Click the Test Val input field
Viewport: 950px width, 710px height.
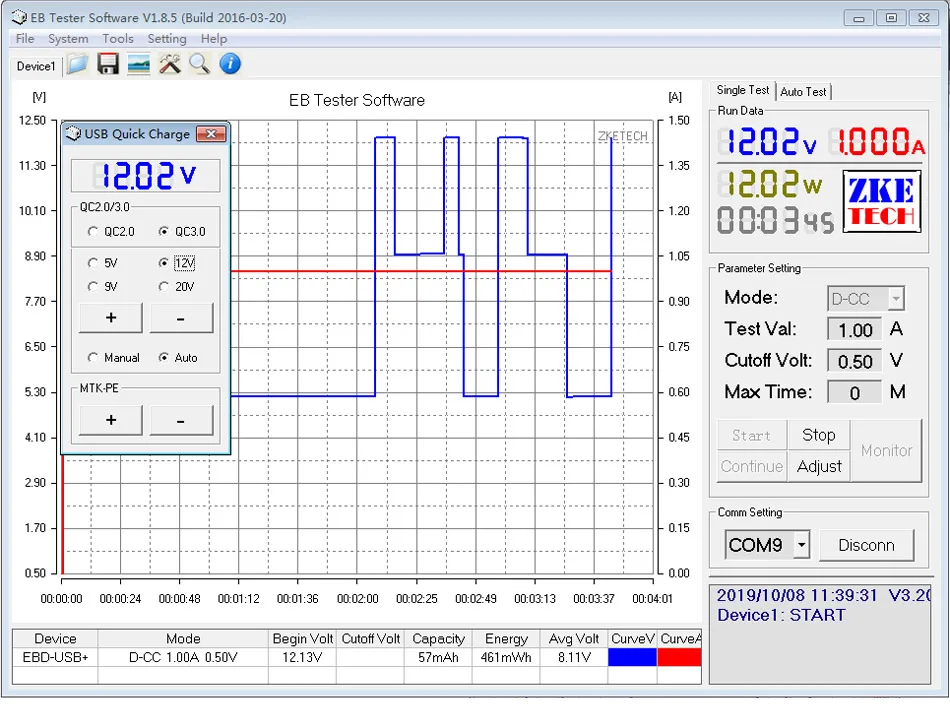point(855,330)
